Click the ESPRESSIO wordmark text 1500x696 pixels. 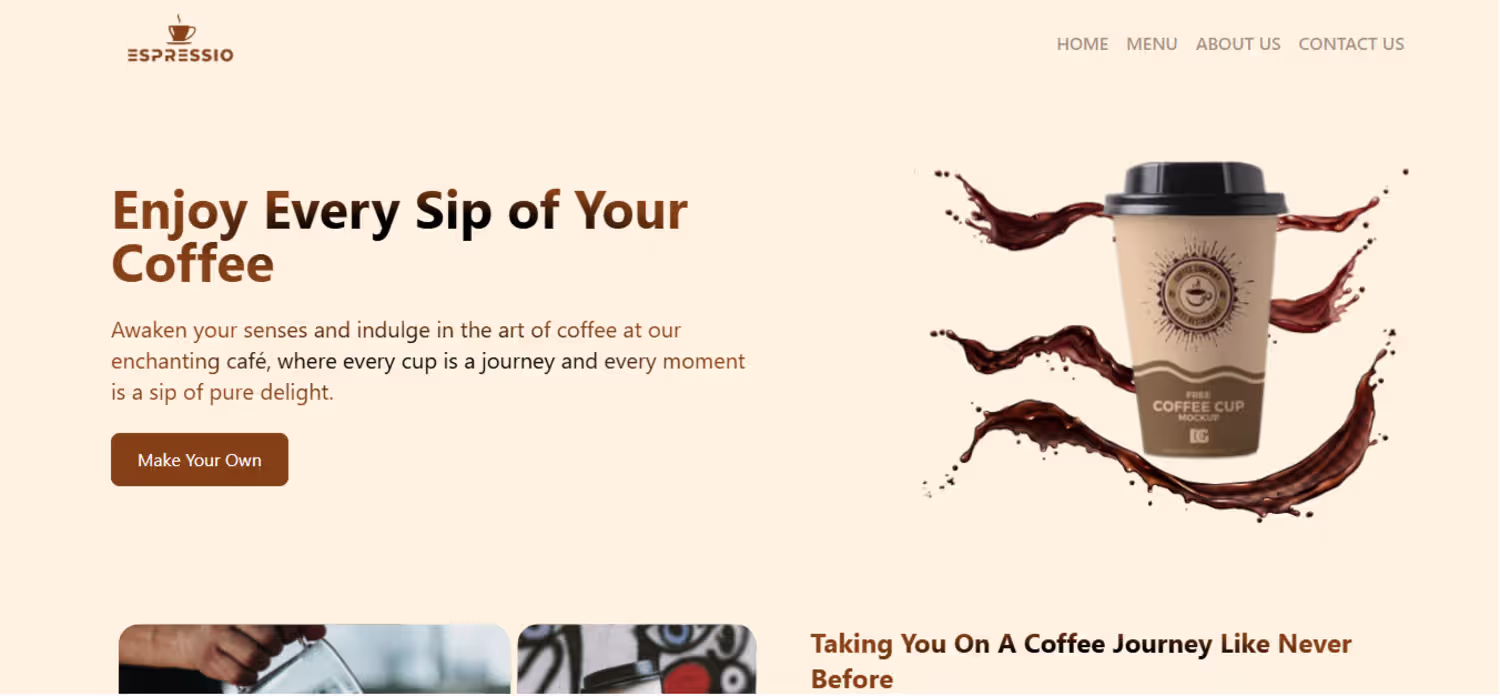181,55
